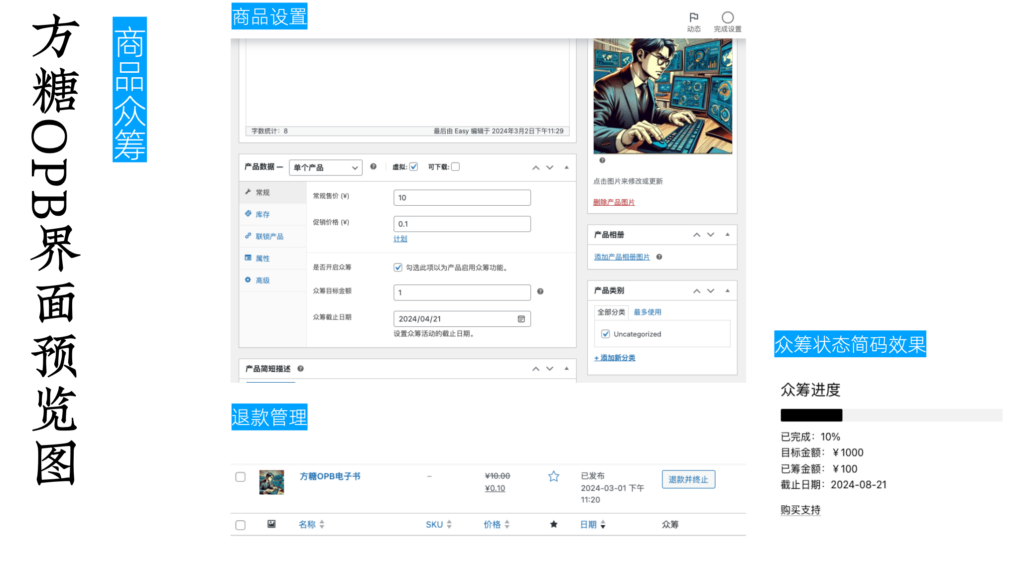Switch to the 最多使用 category tab
Viewport: 1024px width, 577px height.
click(647, 312)
